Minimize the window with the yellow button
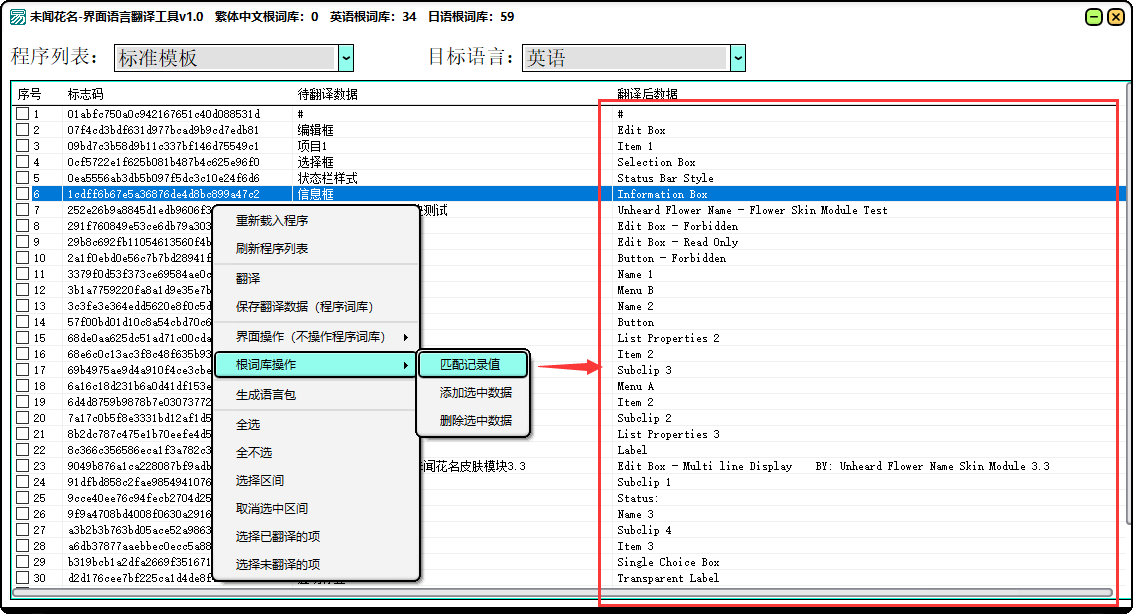This screenshot has height=614, width=1133. coord(1094,17)
